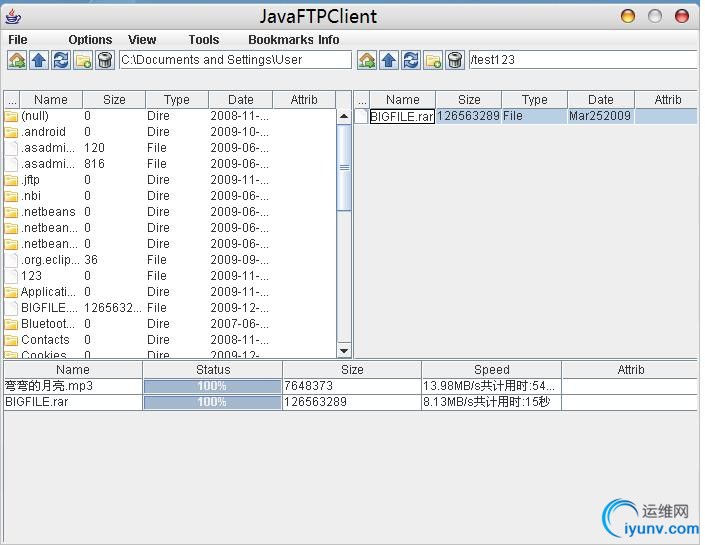Image resolution: width=705 pixels, height=545 pixels.
Task: Refresh the remote file listing
Action: coord(411,60)
